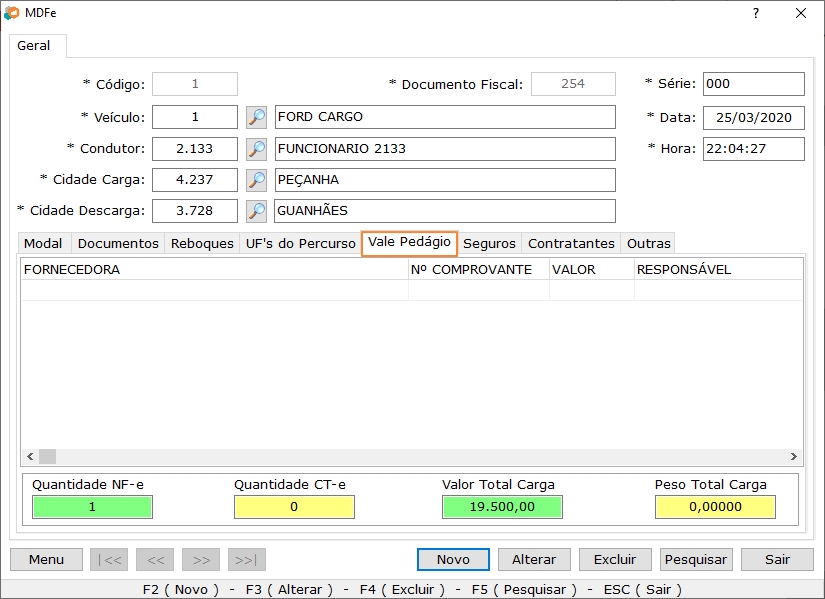The image size is (825, 599).
Task: Jump to last record navigation button
Action: click(x=247, y=560)
